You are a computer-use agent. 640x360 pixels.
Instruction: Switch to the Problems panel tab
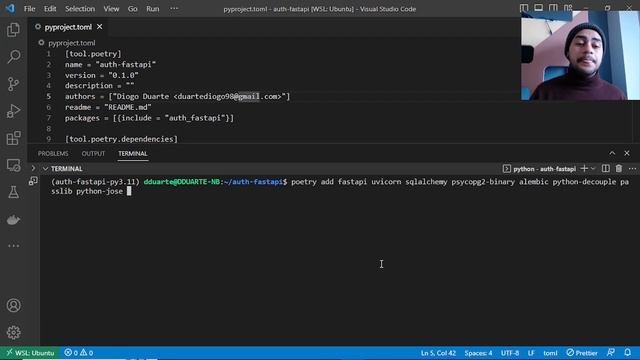coord(53,153)
